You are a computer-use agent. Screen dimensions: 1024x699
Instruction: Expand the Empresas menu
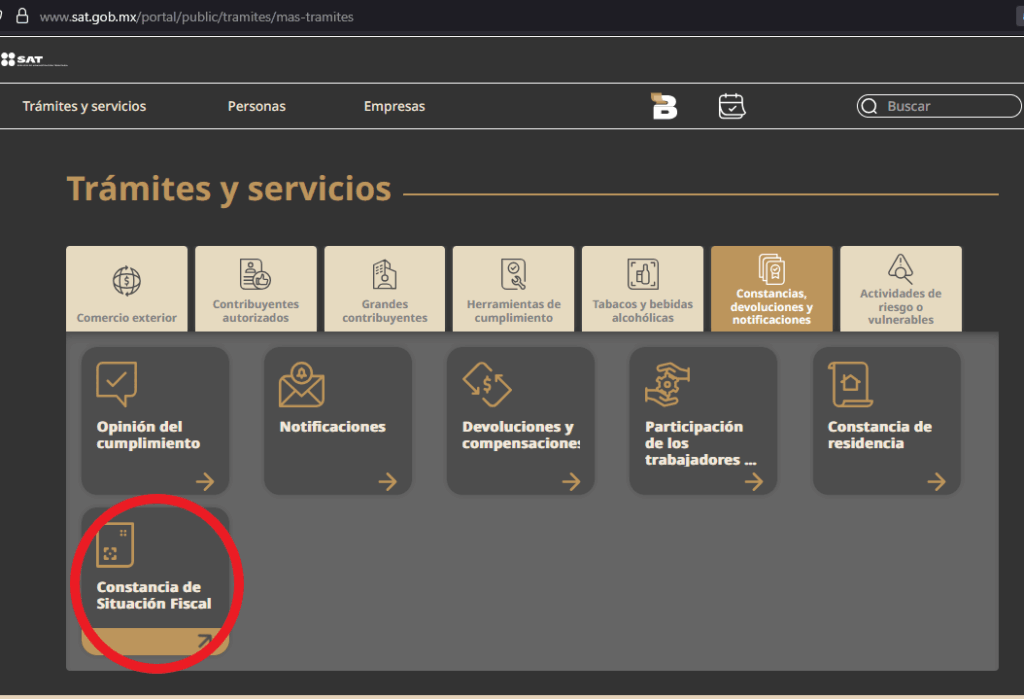tap(394, 106)
